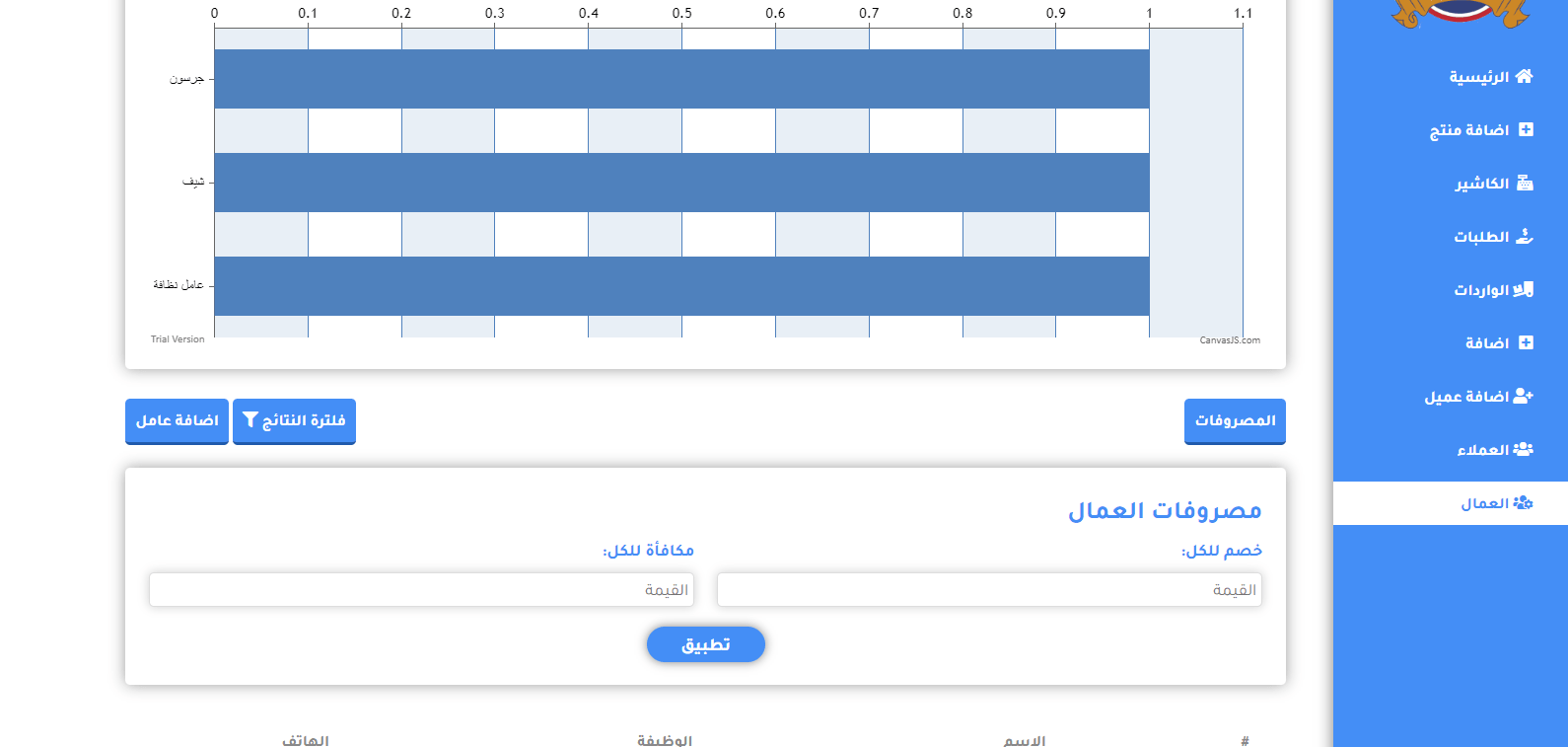Select the imports truck icon الواردات

1524,290
